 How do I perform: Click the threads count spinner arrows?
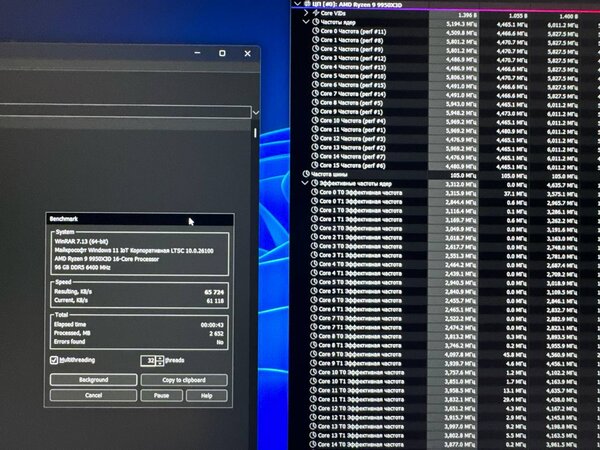(x=160, y=360)
